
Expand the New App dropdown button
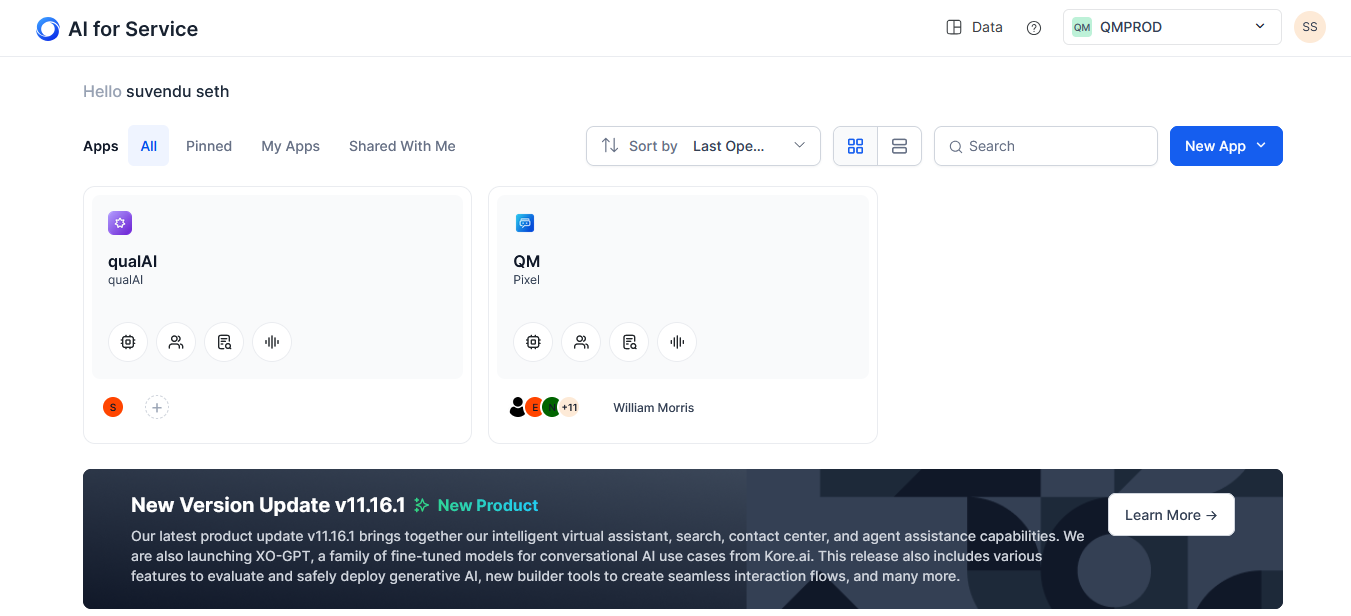pyautogui.click(x=1225, y=146)
